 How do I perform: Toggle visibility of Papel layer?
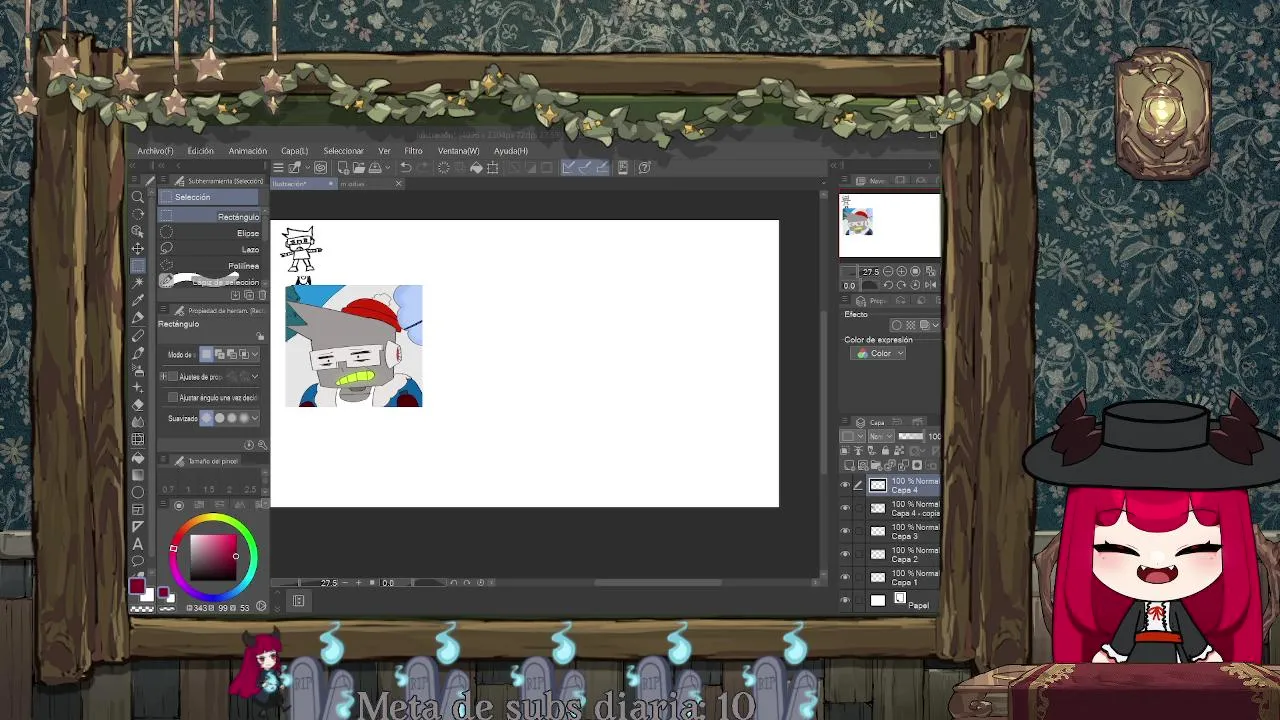pos(845,600)
